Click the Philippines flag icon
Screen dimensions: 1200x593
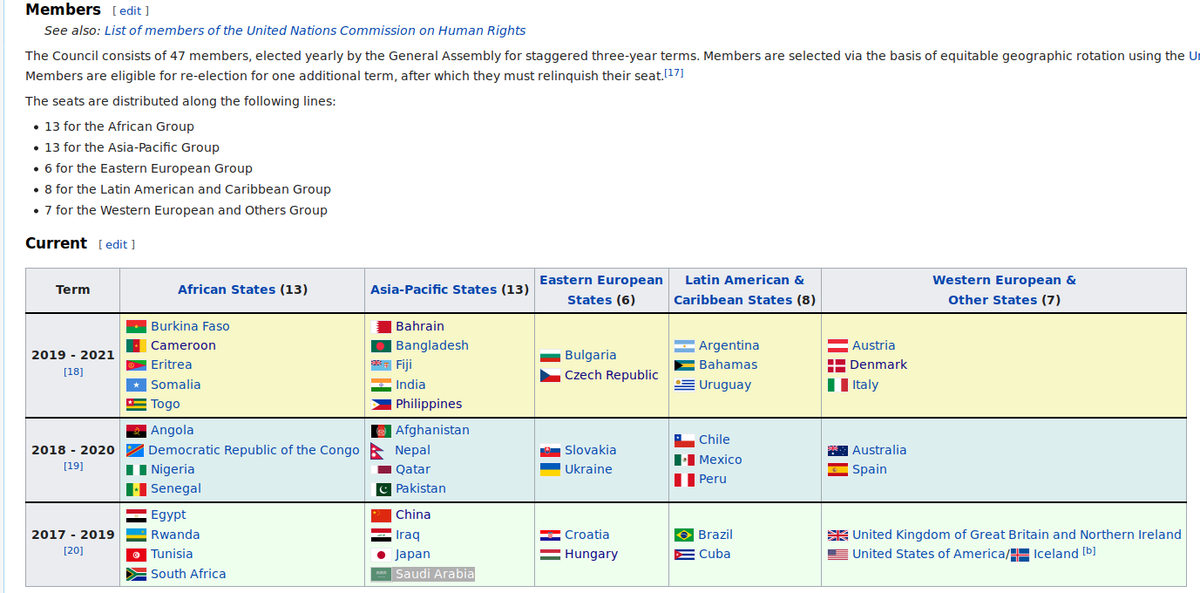coord(381,404)
